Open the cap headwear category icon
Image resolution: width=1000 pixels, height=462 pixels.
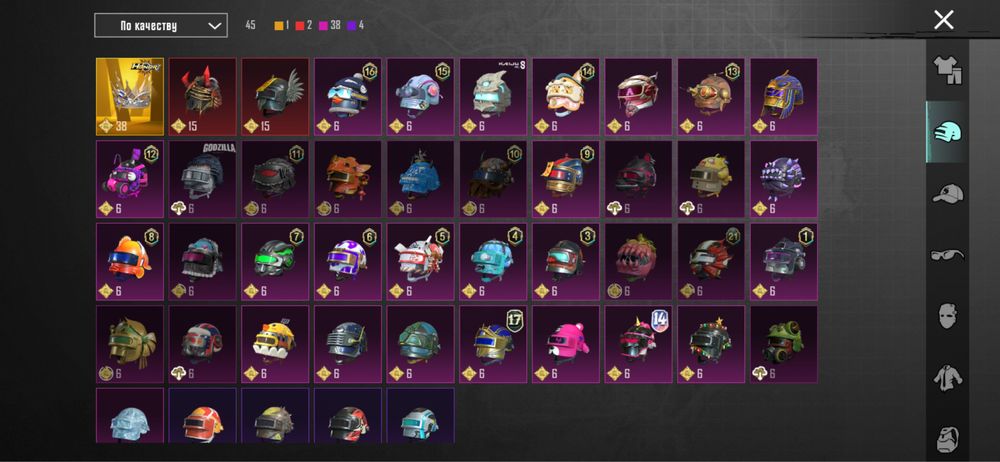[948, 194]
